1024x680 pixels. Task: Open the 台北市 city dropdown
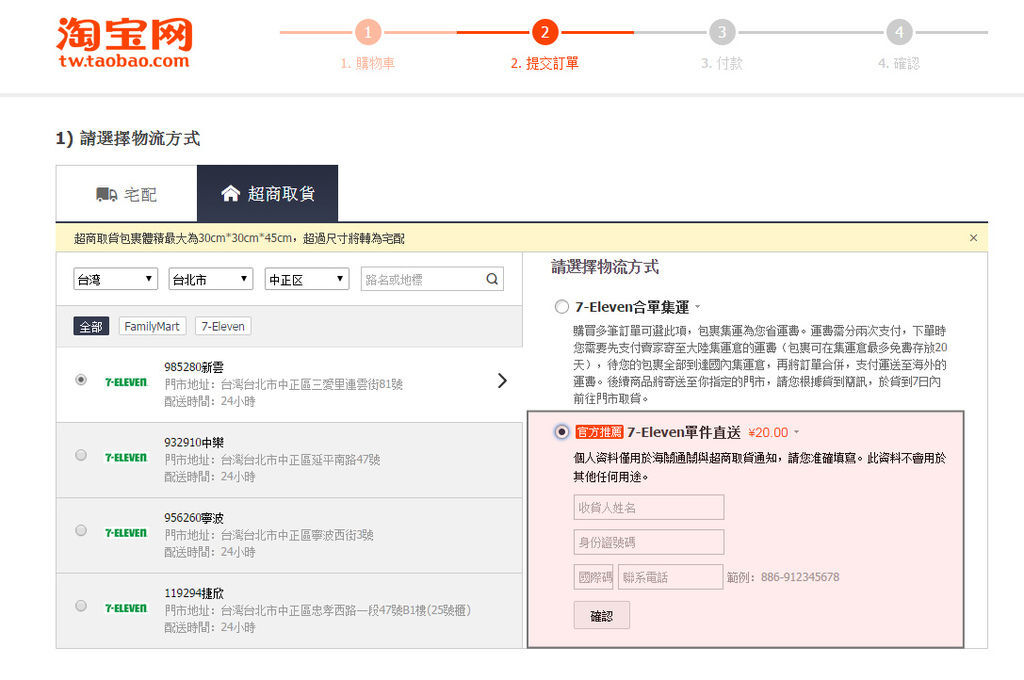point(210,279)
